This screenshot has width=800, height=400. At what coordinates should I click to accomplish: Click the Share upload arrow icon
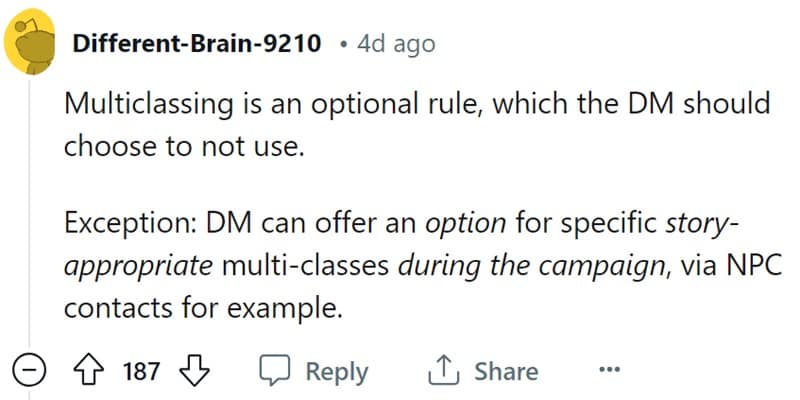441,372
